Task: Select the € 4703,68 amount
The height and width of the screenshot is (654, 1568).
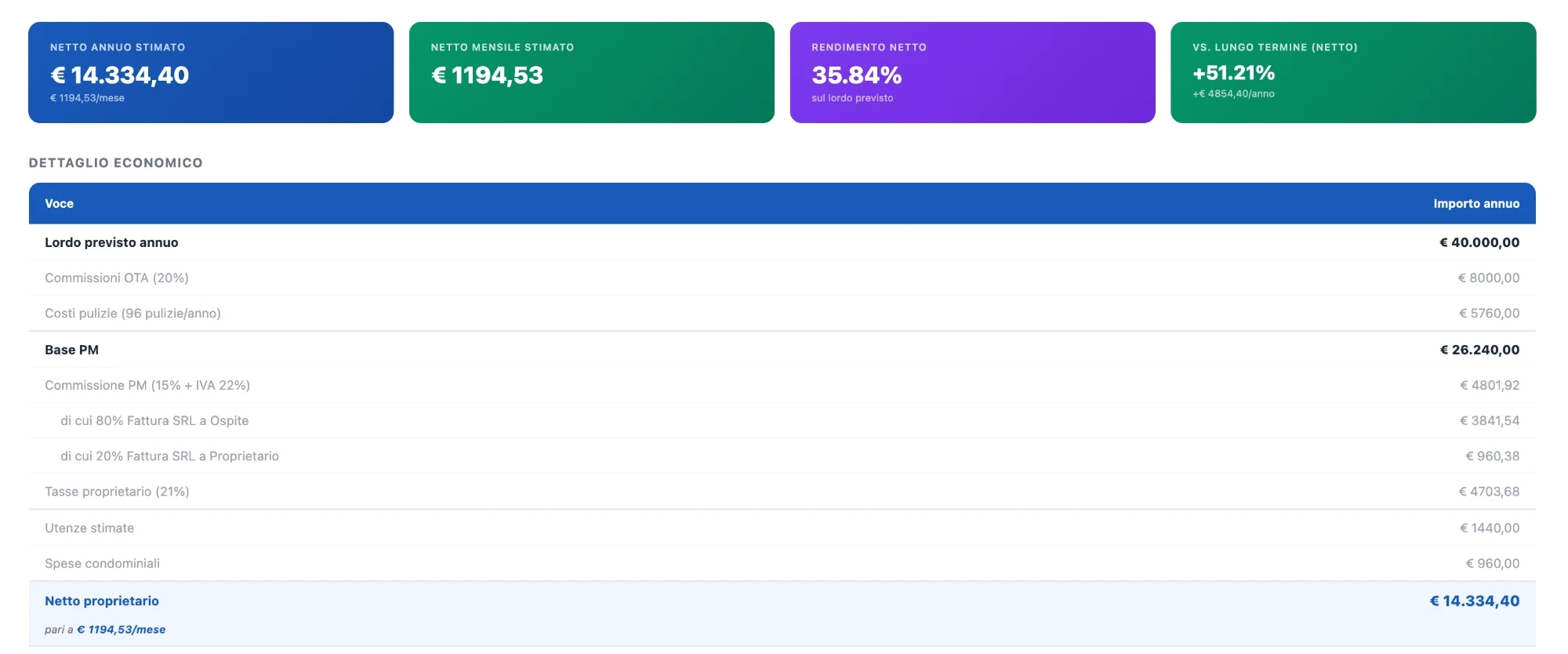Action: coord(1489,491)
